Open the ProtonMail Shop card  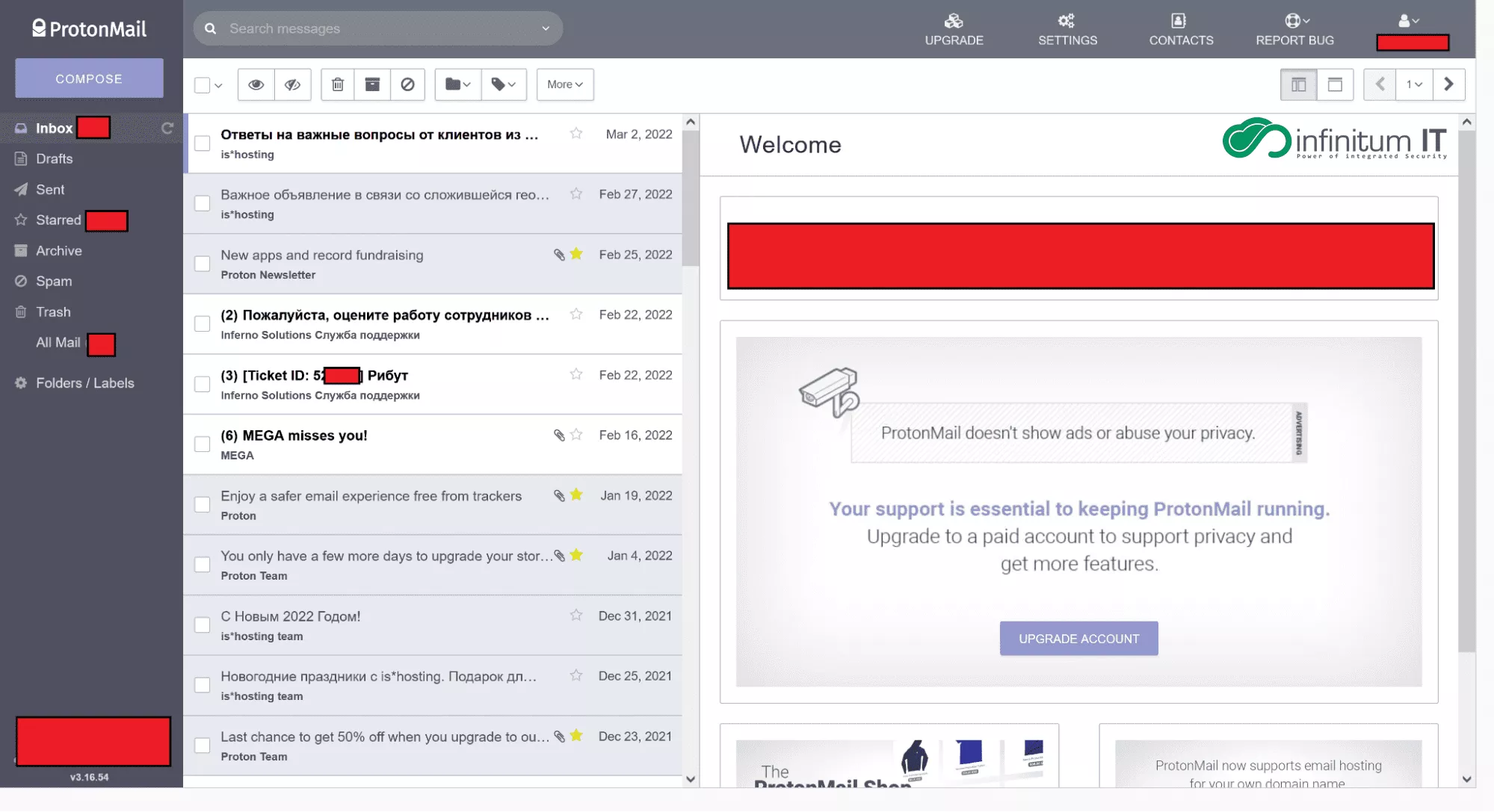[889, 756]
